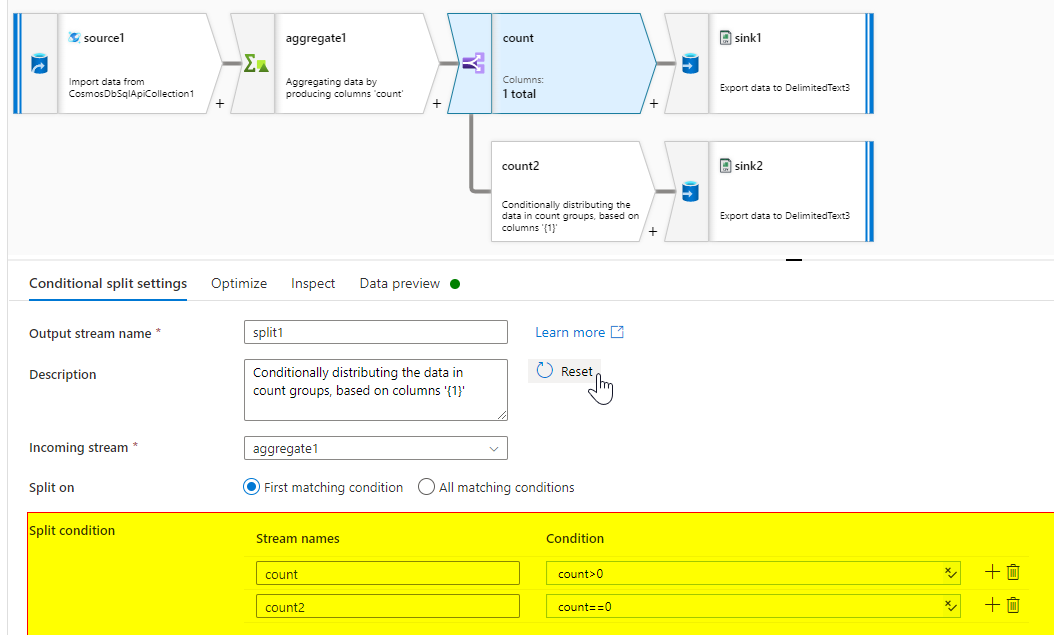1054x635 pixels.
Task: Select All matching conditions option
Action: point(427,488)
